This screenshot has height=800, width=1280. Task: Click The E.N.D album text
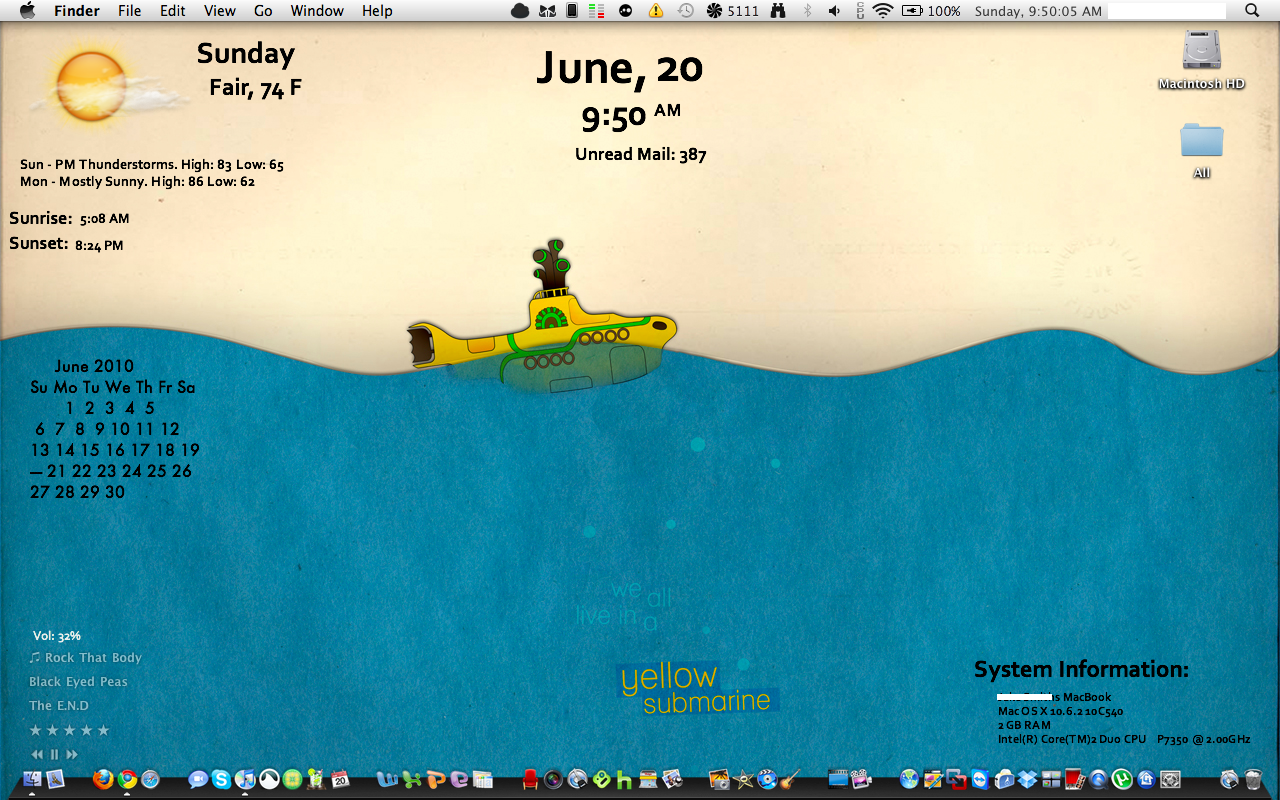click(59, 706)
